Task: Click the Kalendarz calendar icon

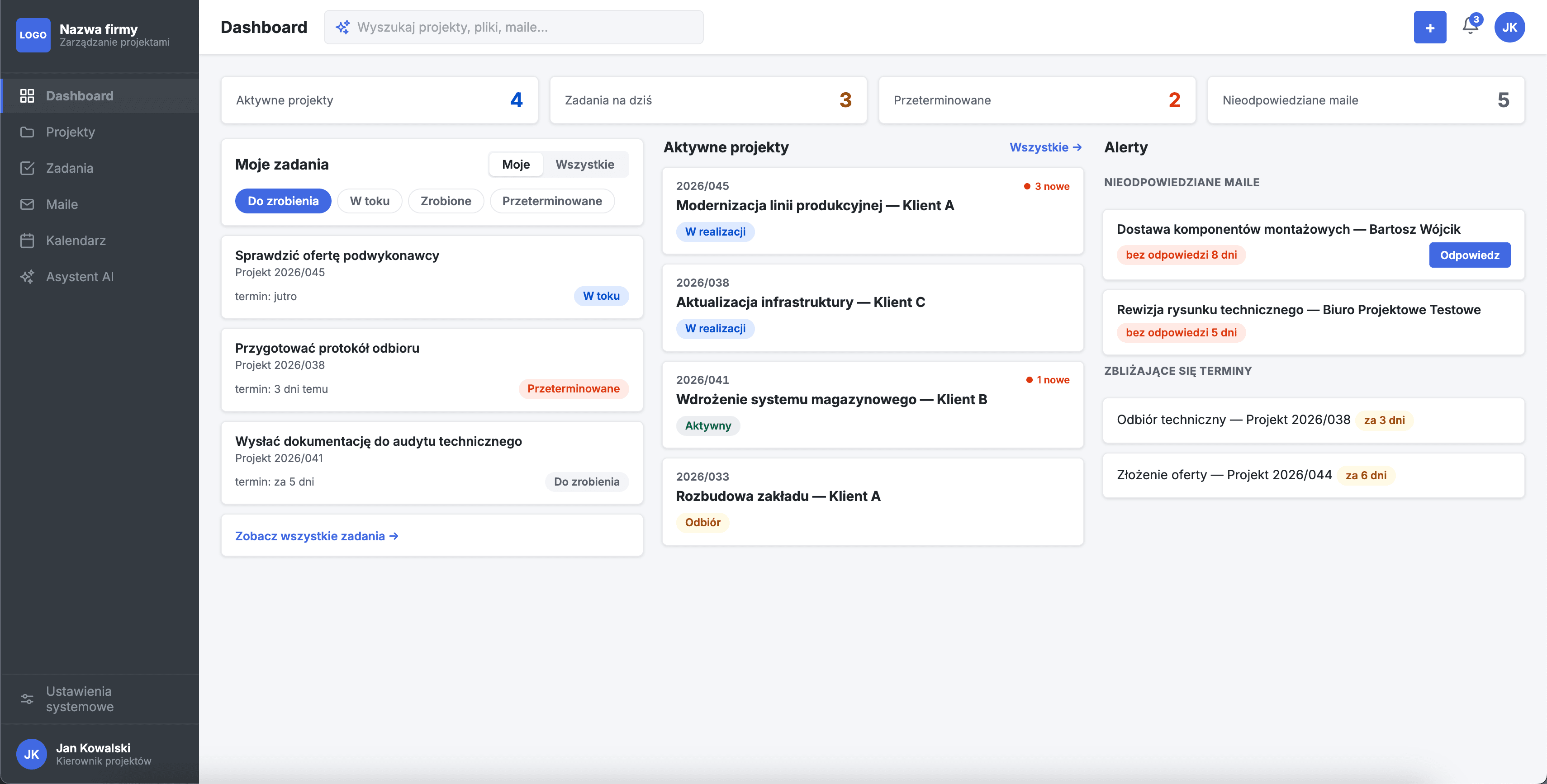Action: [x=27, y=241]
